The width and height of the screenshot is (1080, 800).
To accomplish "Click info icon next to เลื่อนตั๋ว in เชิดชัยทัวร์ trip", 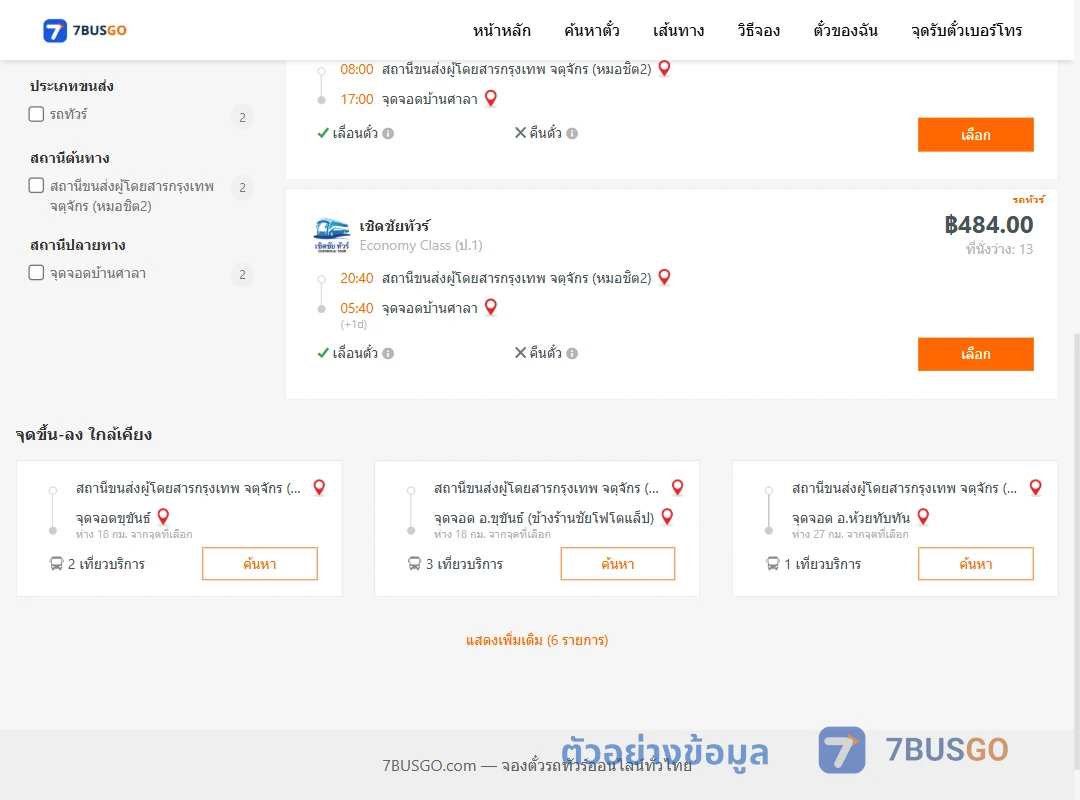I will (388, 353).
